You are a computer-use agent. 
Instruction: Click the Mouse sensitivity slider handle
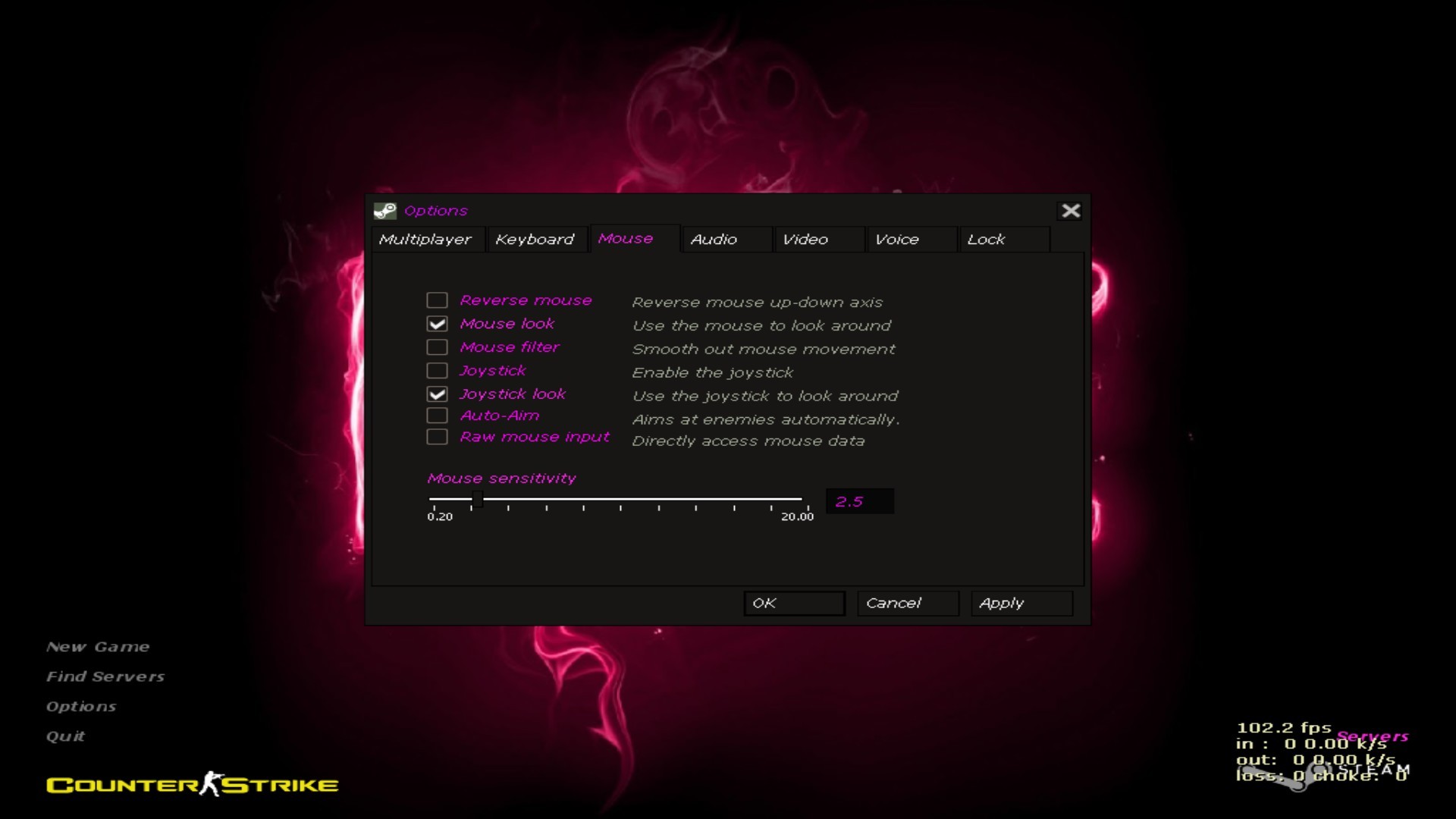tap(477, 499)
